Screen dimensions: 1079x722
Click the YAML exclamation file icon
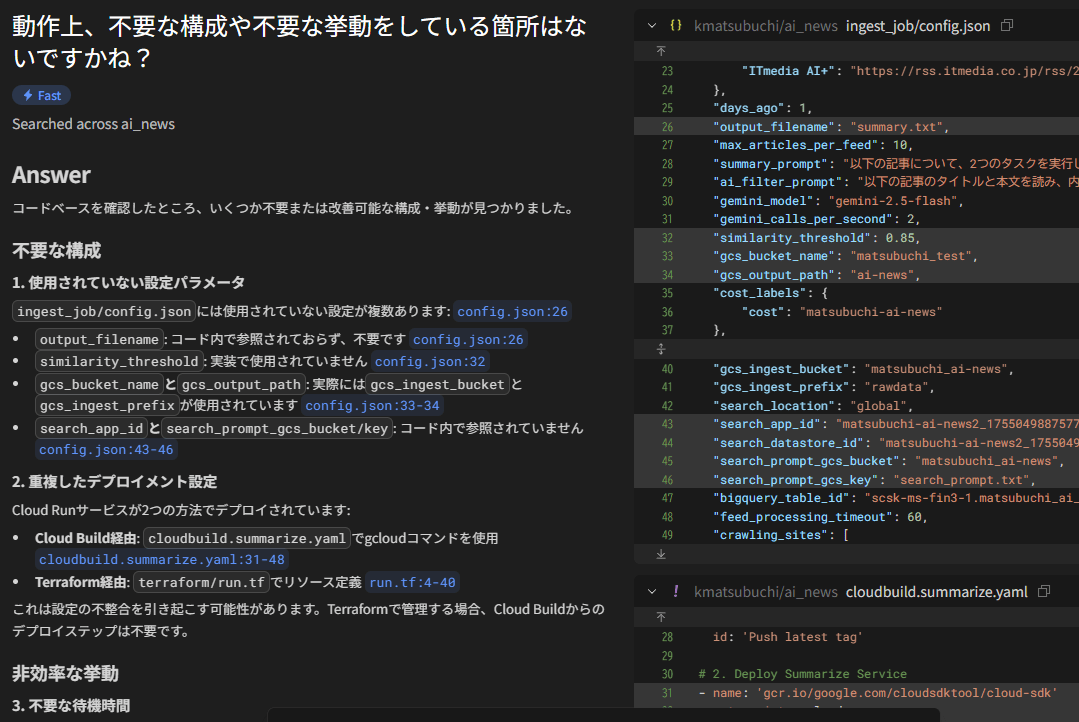point(676,592)
